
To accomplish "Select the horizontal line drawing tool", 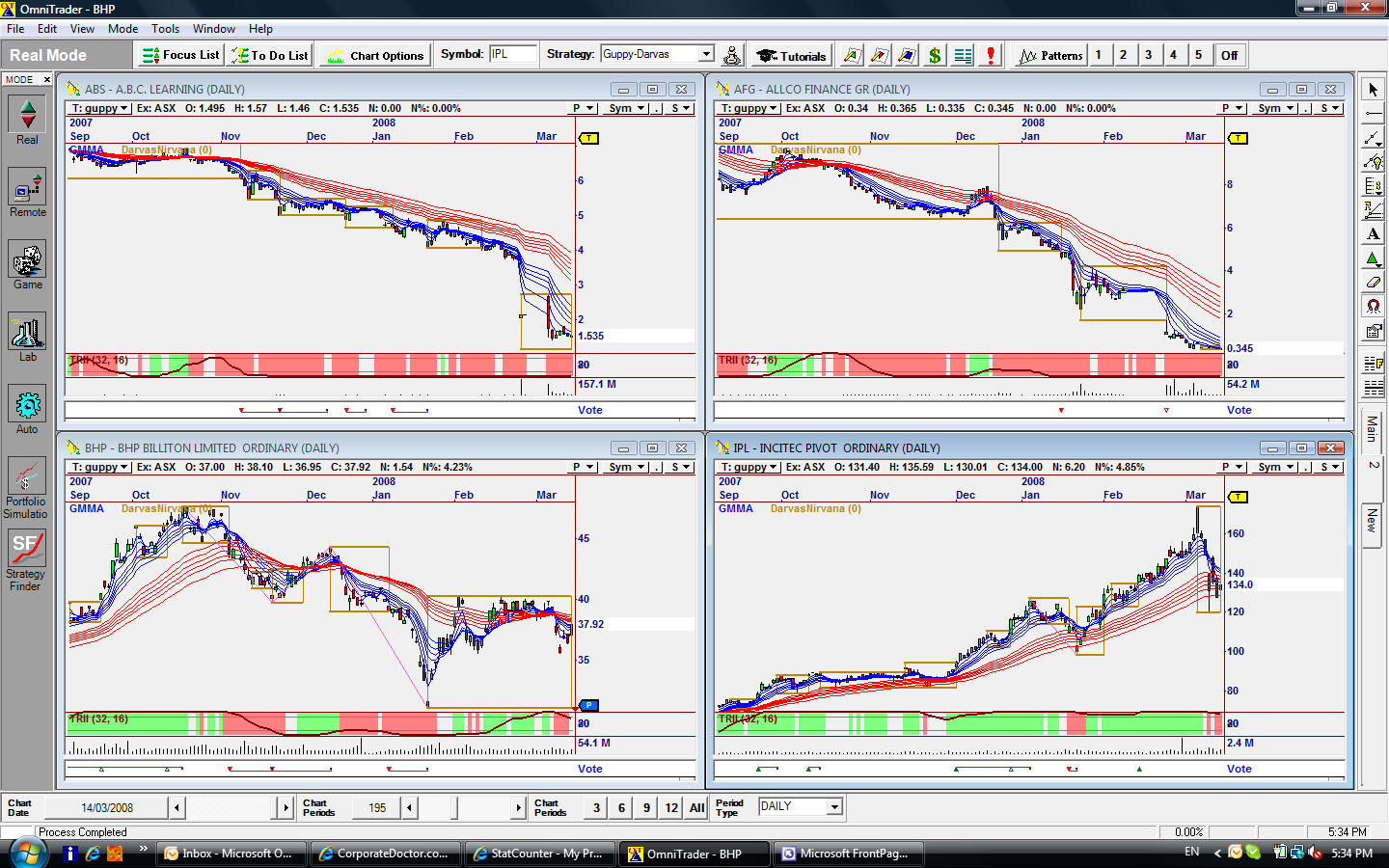I will click(1373, 114).
